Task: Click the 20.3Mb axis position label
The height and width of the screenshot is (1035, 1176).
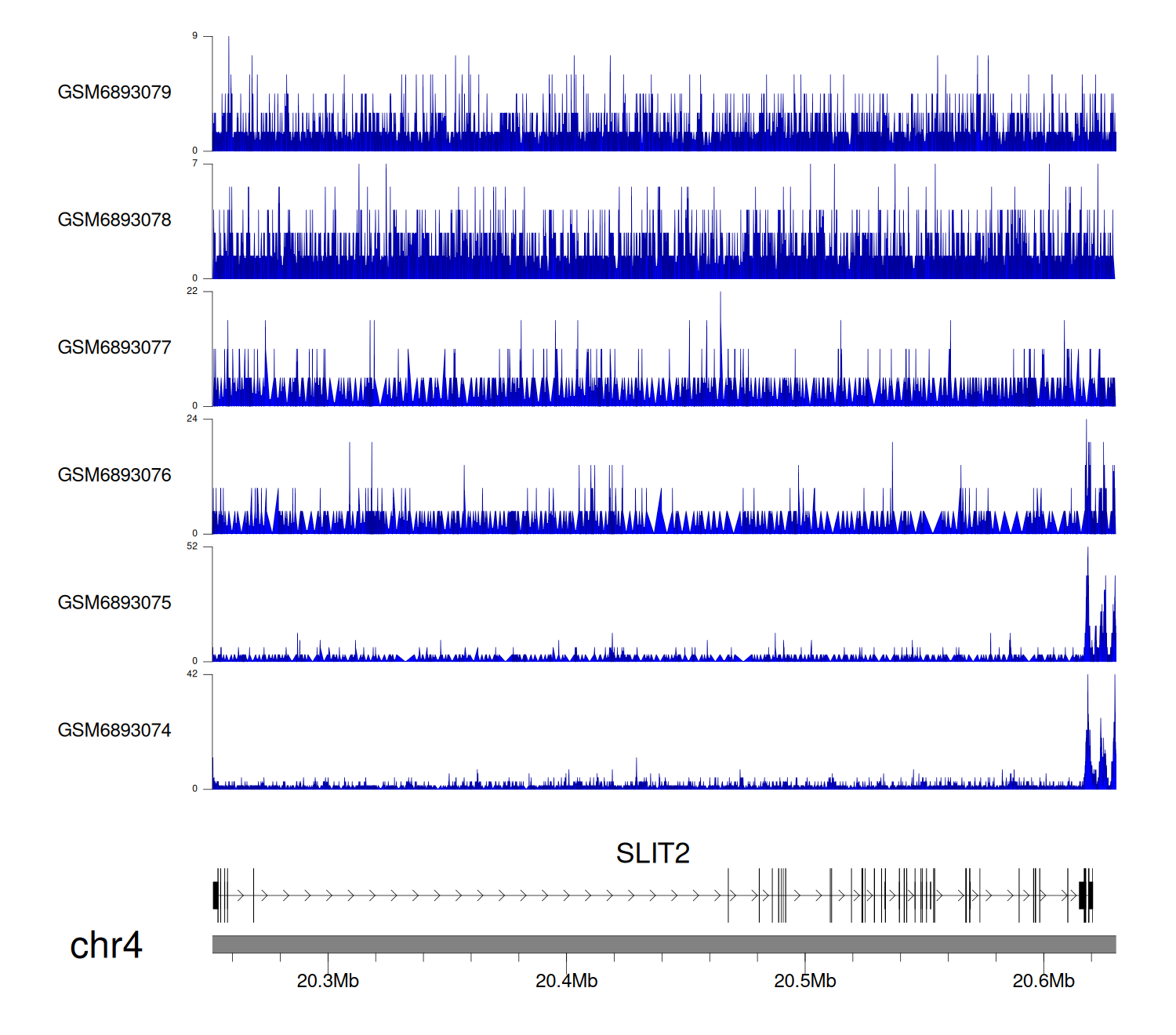Action: coord(328,981)
